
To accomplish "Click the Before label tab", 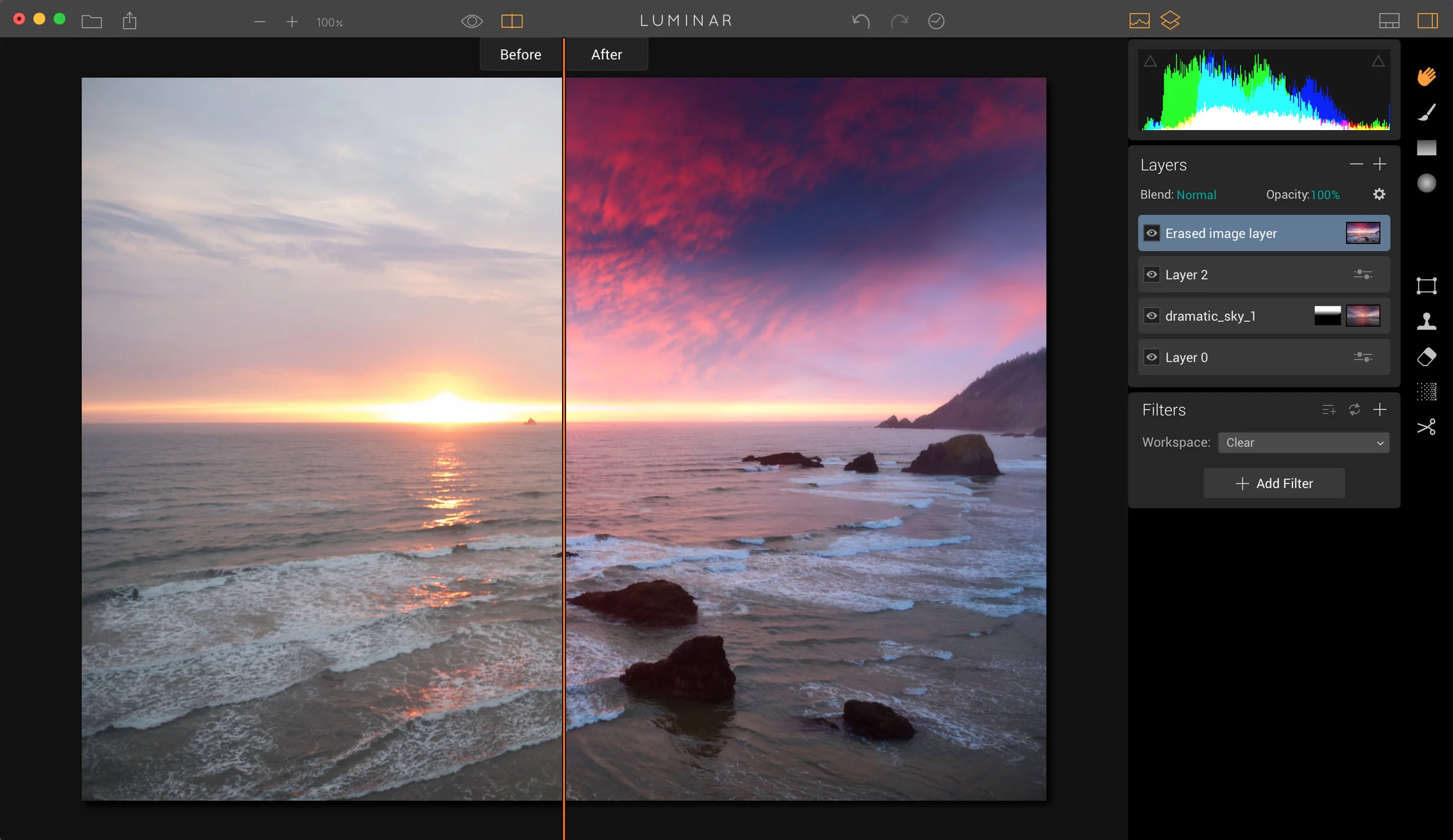I will pos(520,55).
